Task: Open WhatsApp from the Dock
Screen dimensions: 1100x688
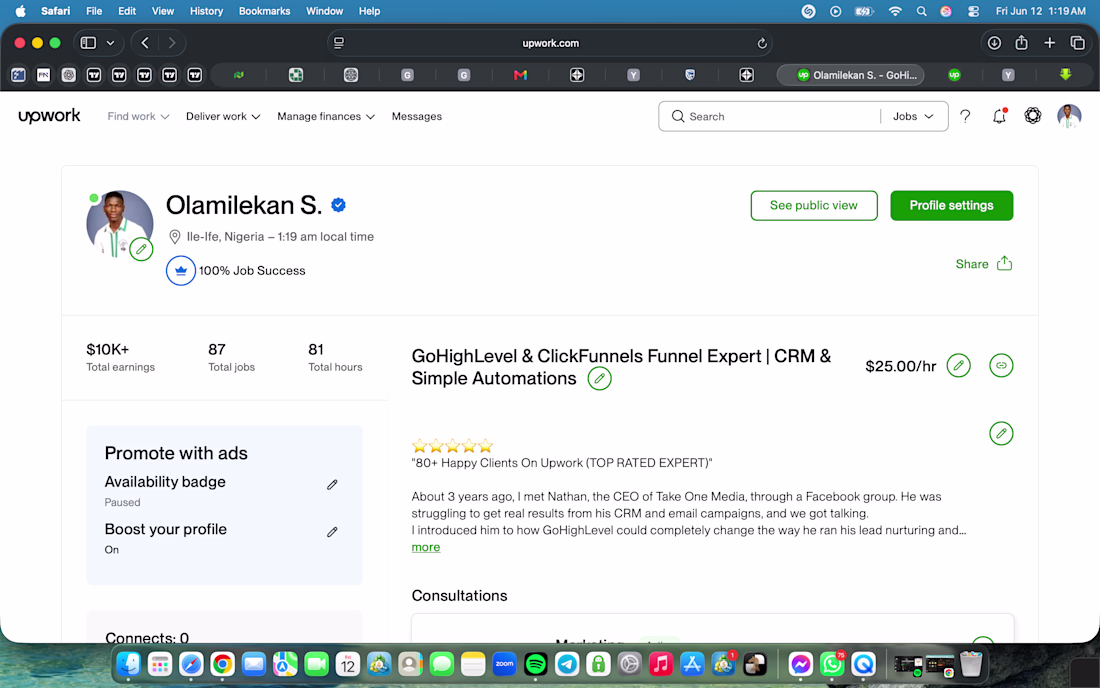Action: (x=832, y=663)
